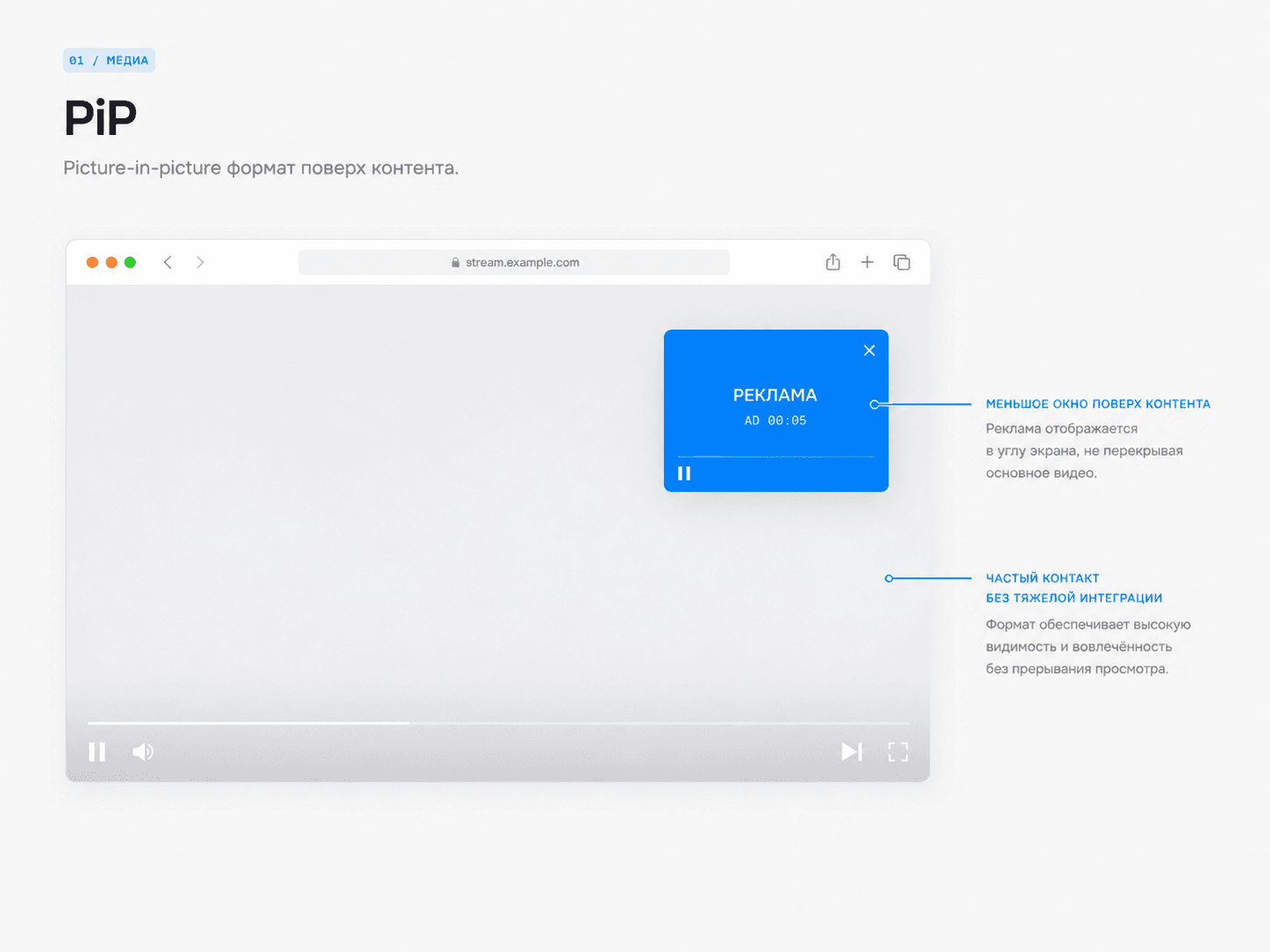The width and height of the screenshot is (1270, 952).
Task: Click the "01 / МЕДИА" tag
Action: click(x=109, y=60)
